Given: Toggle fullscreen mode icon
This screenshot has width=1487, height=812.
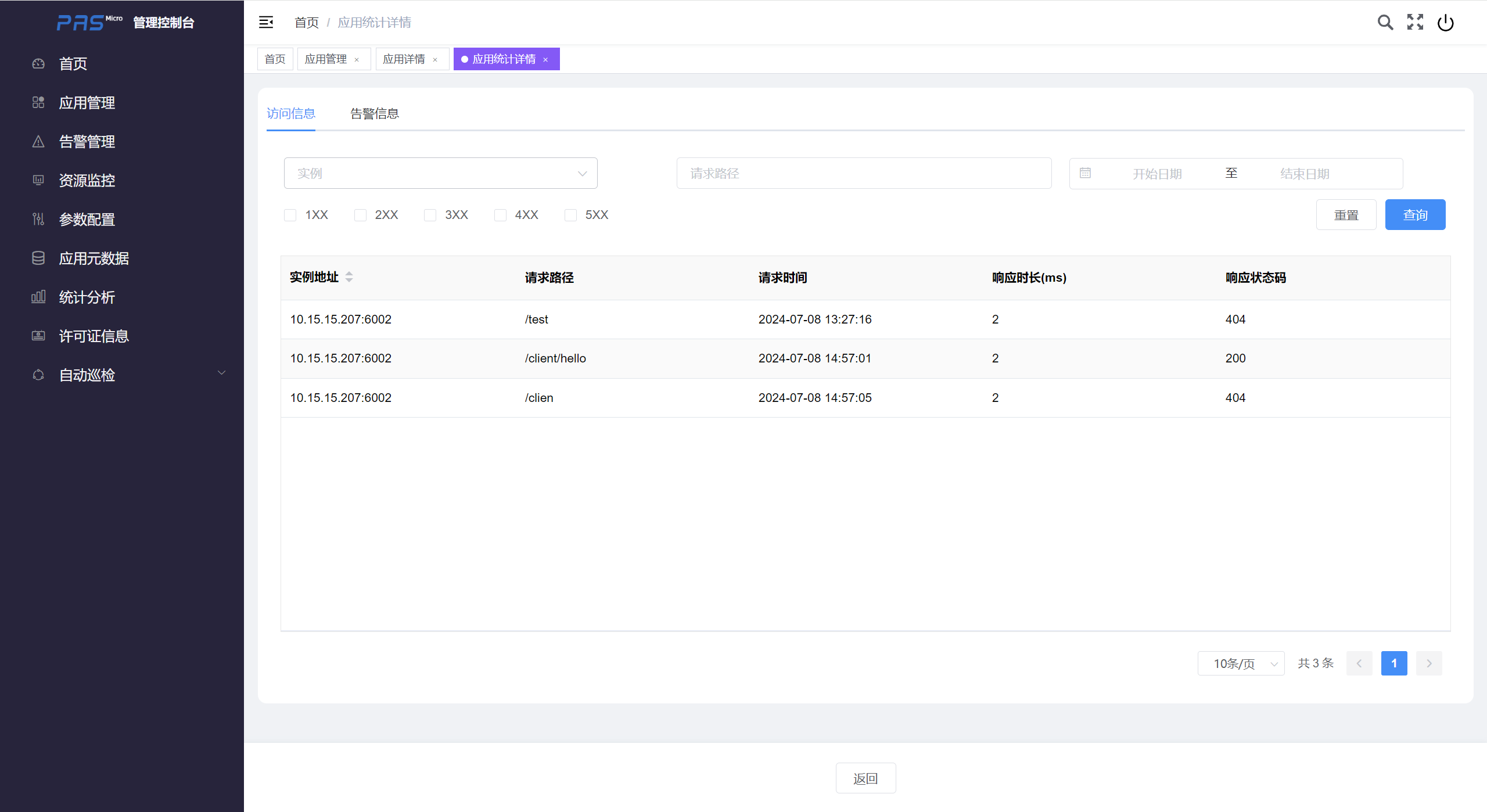Looking at the screenshot, I should coord(1415,22).
